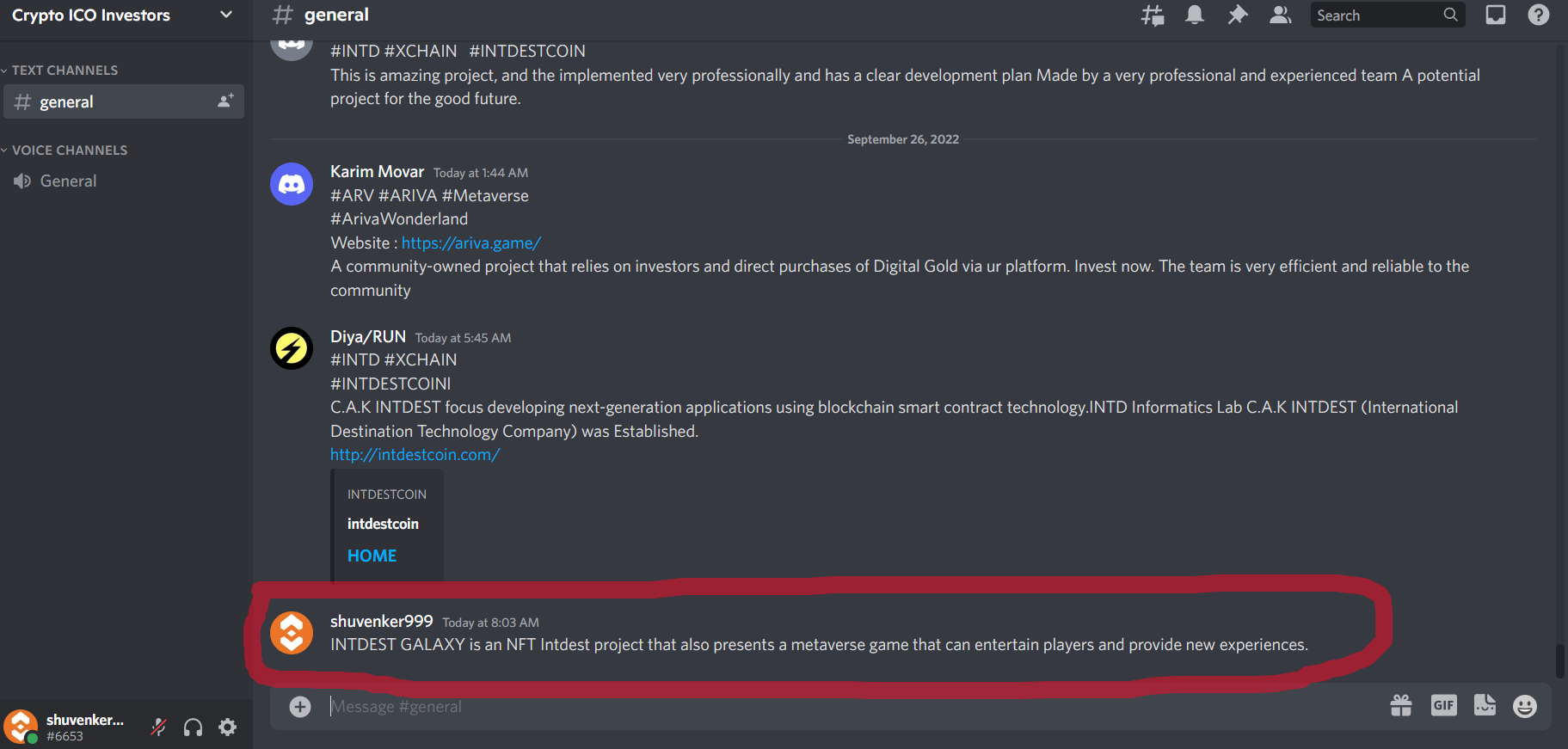This screenshot has width=1568, height=749.
Task: Open the Nitro gift icon
Action: 1401,706
